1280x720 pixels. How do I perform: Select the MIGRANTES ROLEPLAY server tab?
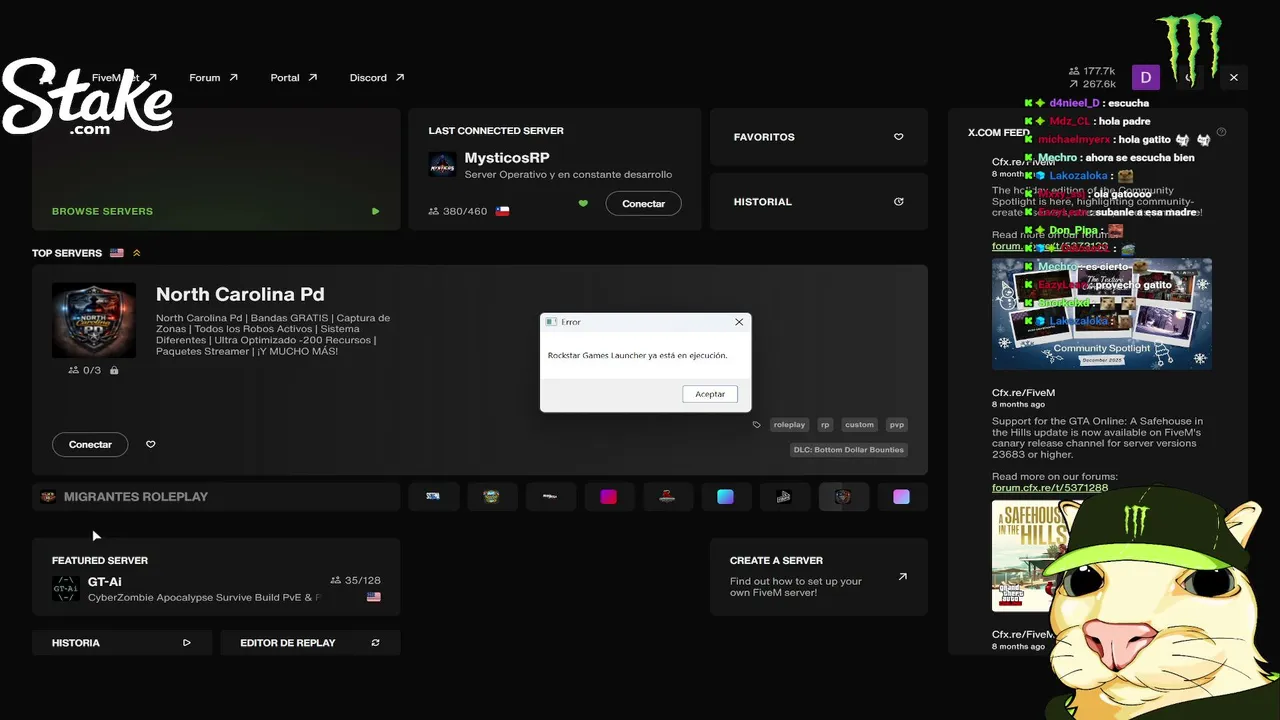(216, 497)
